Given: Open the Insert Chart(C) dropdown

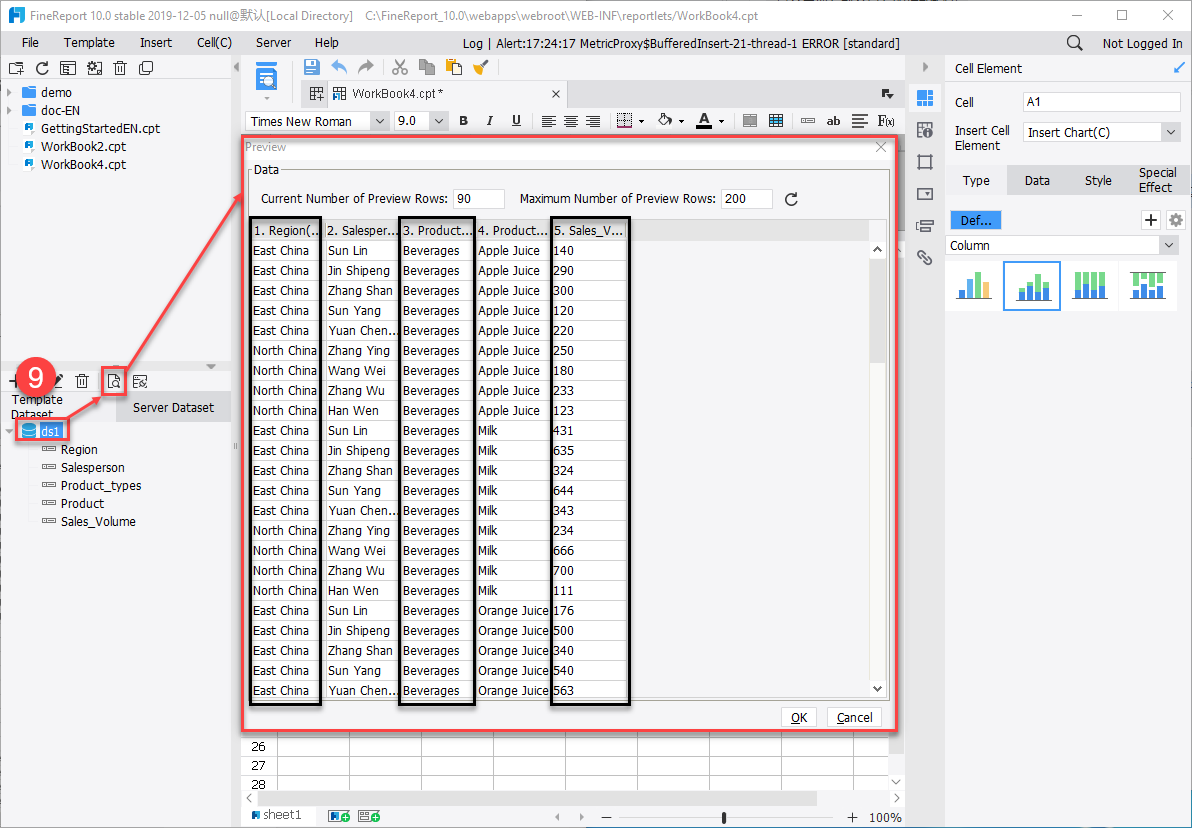Looking at the screenshot, I should pos(1171,132).
